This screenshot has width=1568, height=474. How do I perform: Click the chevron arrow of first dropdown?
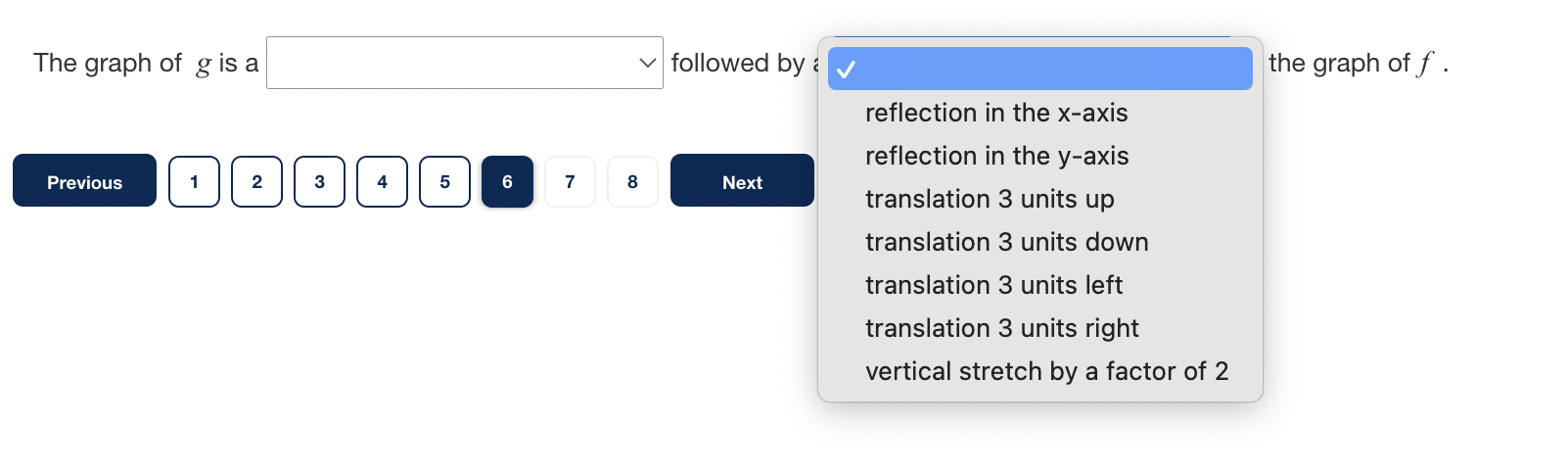tap(647, 64)
